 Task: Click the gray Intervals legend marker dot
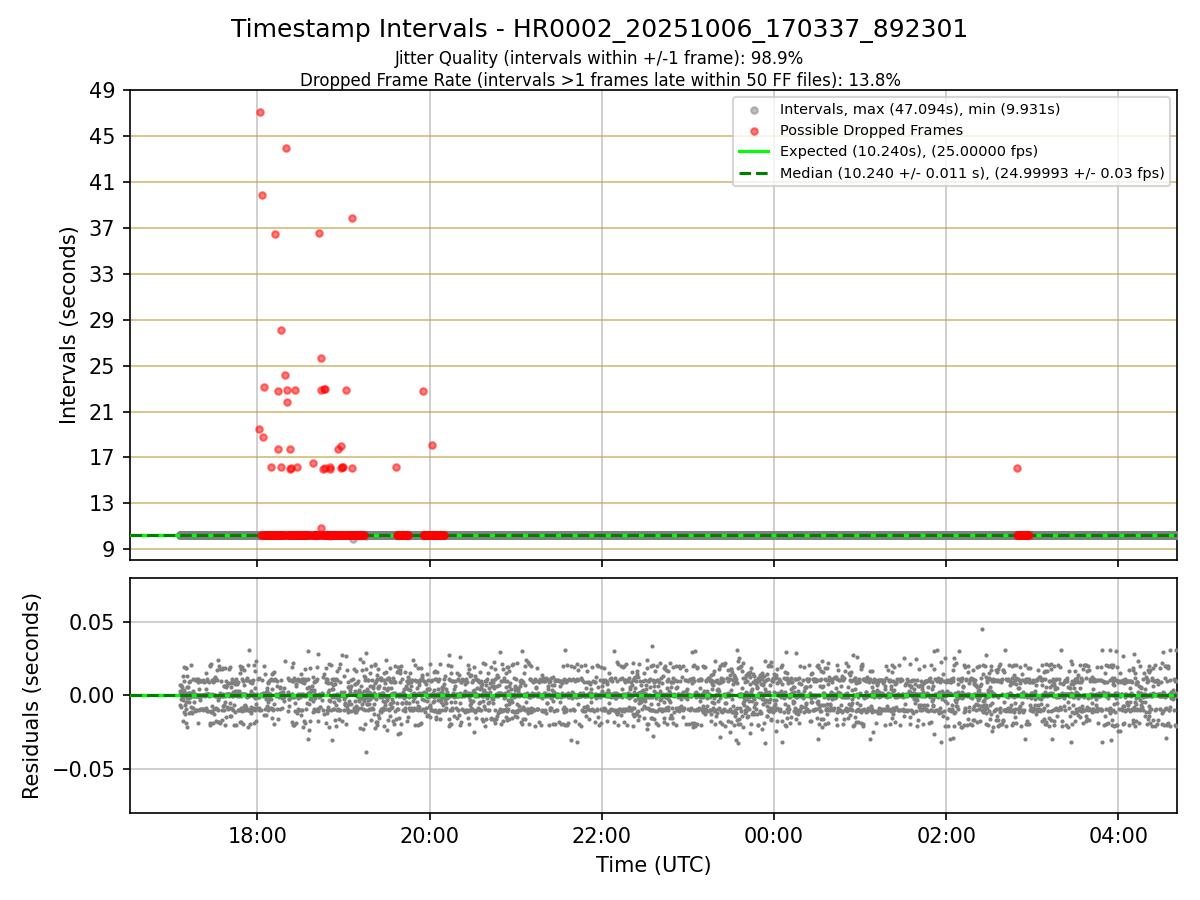pyautogui.click(x=754, y=110)
